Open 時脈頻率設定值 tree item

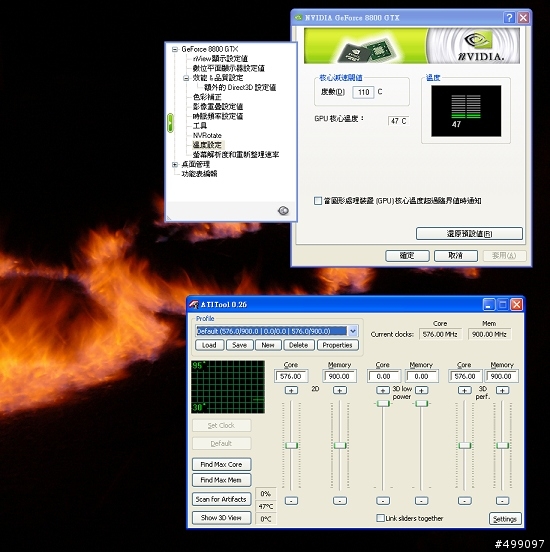point(218,116)
